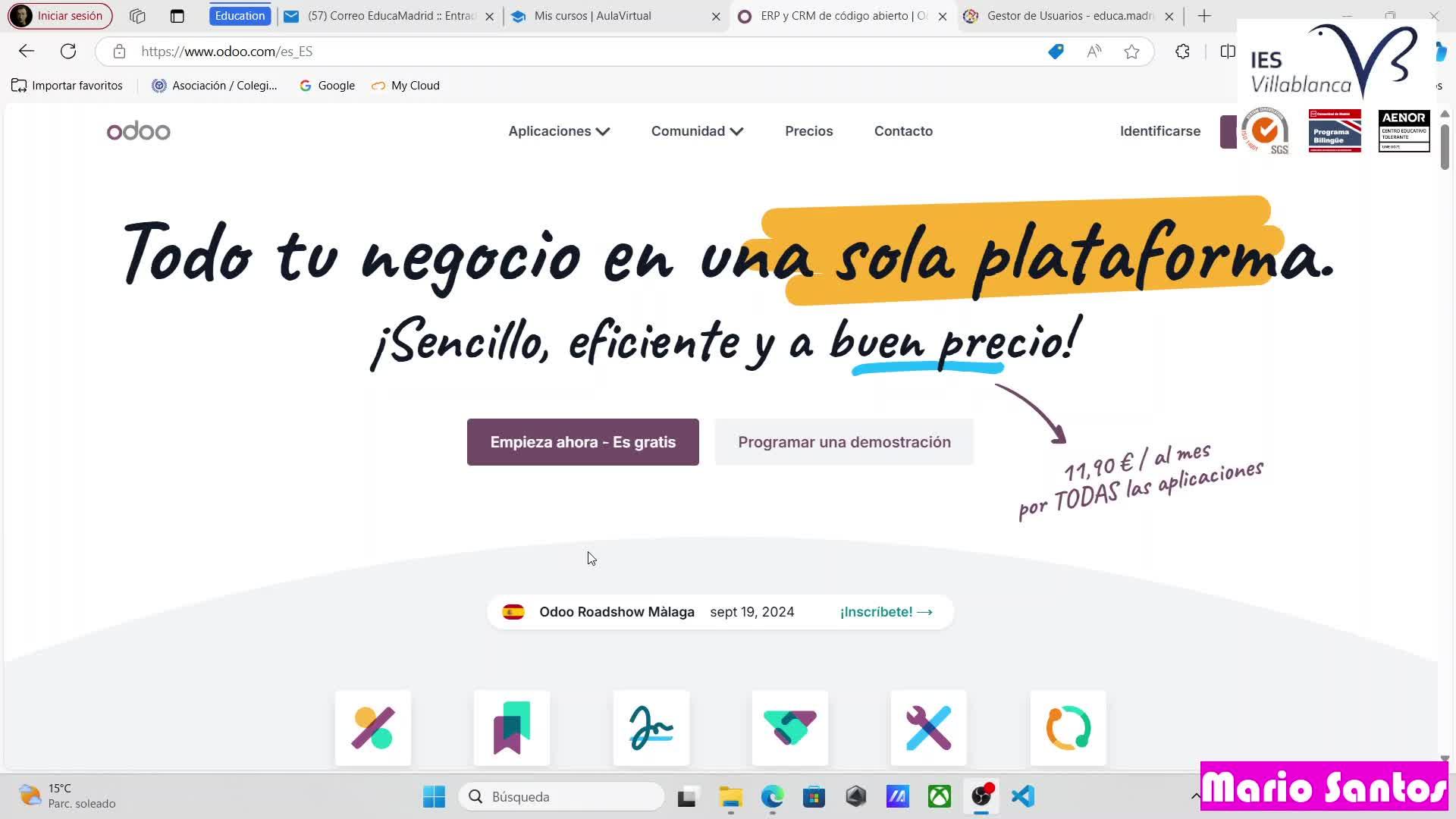Open browser extensions puzzle icon
The height and width of the screenshot is (819, 1456).
click(1182, 52)
